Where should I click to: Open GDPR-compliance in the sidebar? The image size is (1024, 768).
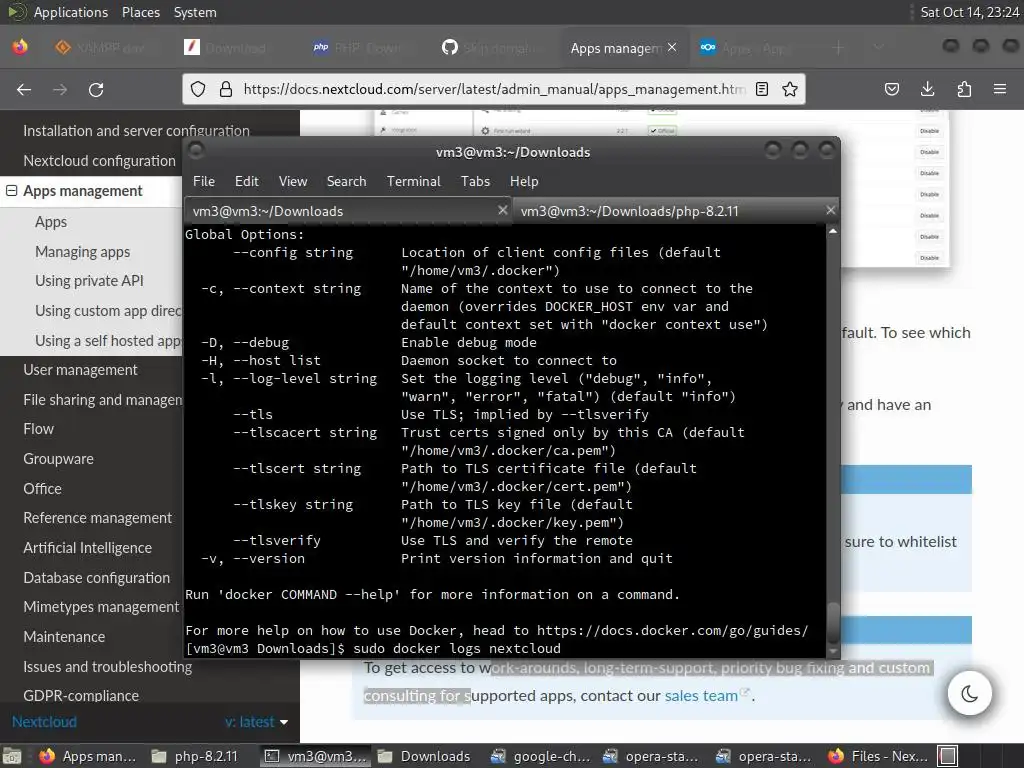coord(81,696)
